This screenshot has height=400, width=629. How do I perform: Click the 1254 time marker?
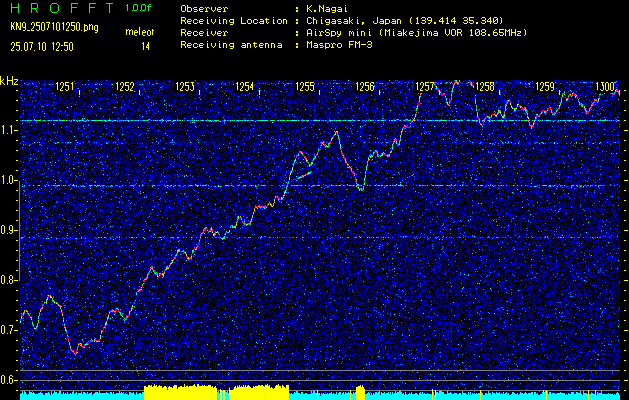245,87
